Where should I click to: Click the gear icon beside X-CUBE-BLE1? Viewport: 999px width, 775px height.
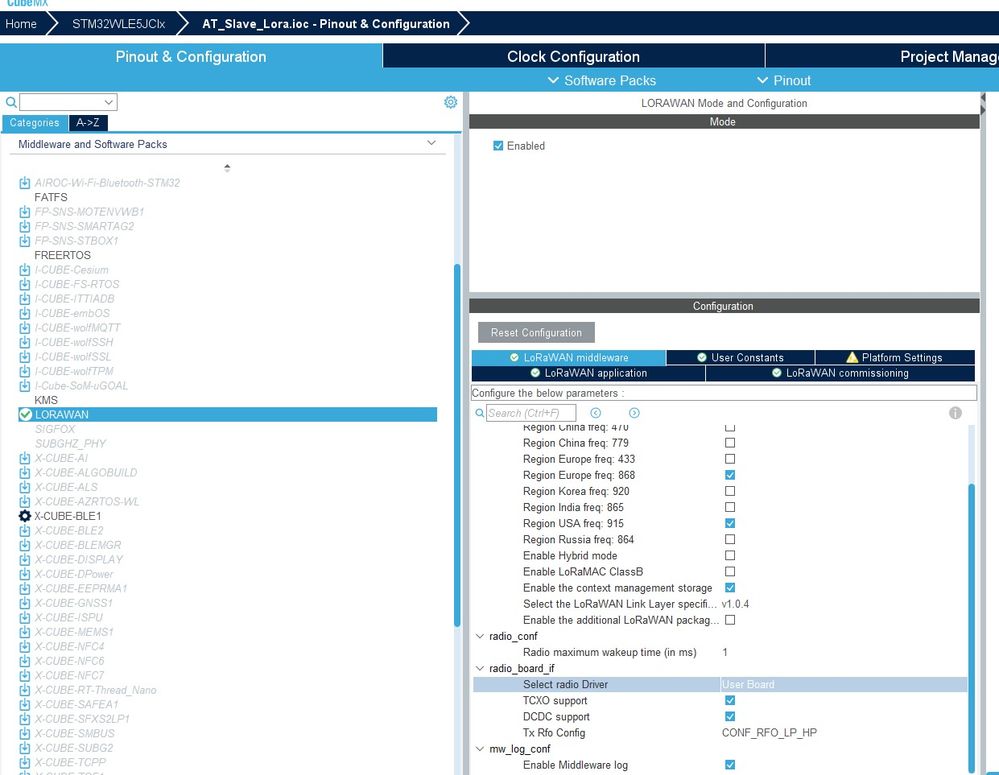(25, 516)
